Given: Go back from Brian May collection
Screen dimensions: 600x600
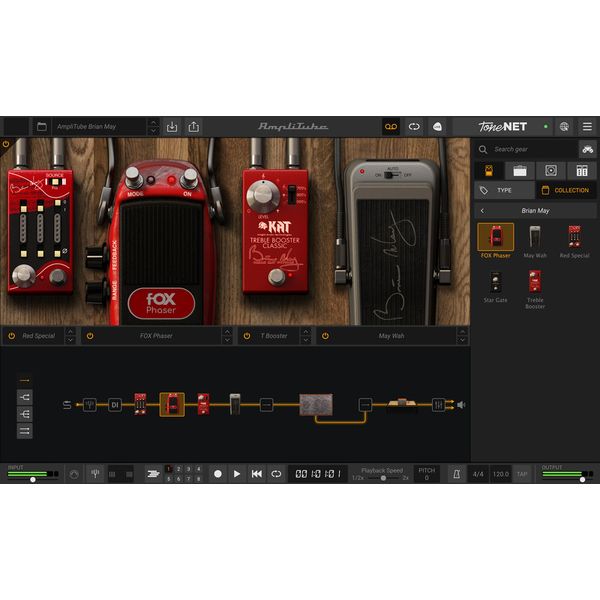Looking at the screenshot, I should pos(482,210).
